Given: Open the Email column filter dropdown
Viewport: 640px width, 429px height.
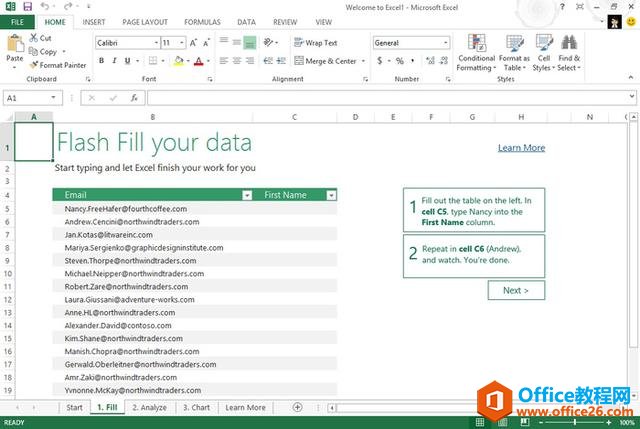Looking at the screenshot, I should pos(247,195).
